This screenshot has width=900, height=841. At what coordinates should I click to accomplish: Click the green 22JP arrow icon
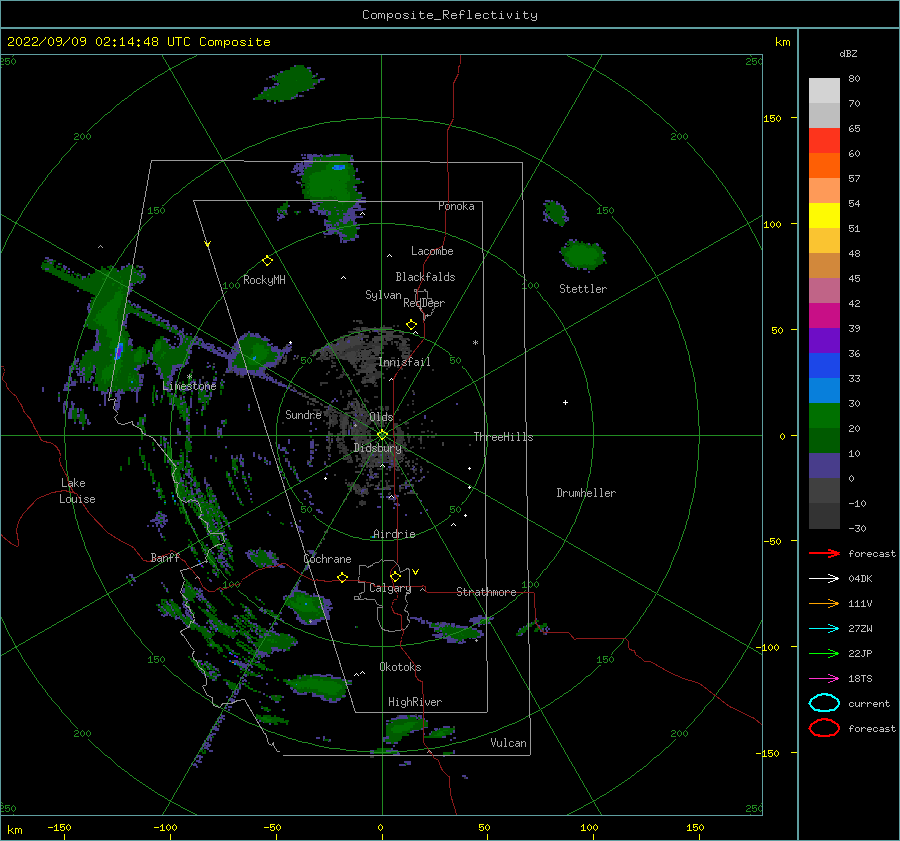pos(824,653)
